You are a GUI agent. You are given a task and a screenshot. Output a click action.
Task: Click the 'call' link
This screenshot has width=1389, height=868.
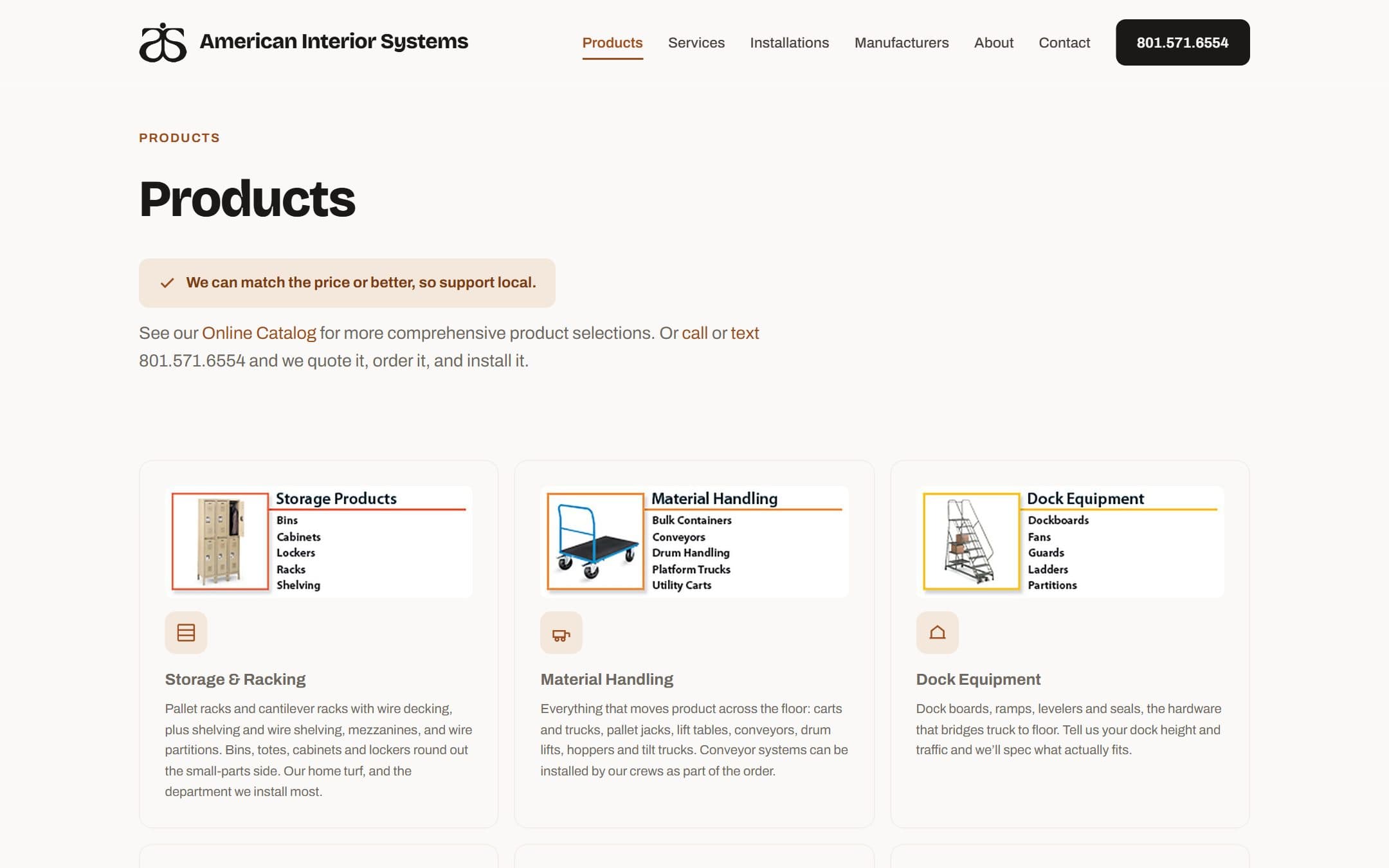(694, 333)
